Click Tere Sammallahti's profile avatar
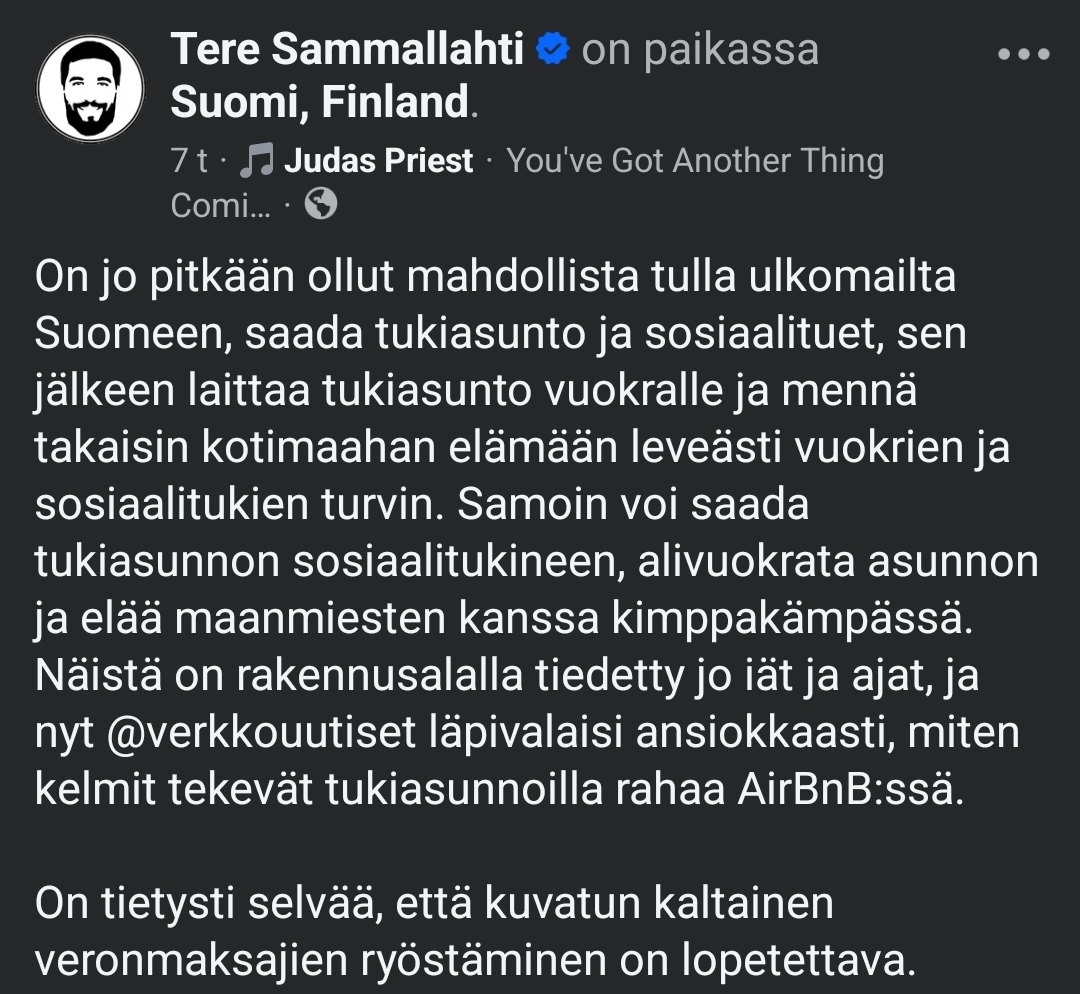This screenshot has width=1080, height=994. point(91,91)
